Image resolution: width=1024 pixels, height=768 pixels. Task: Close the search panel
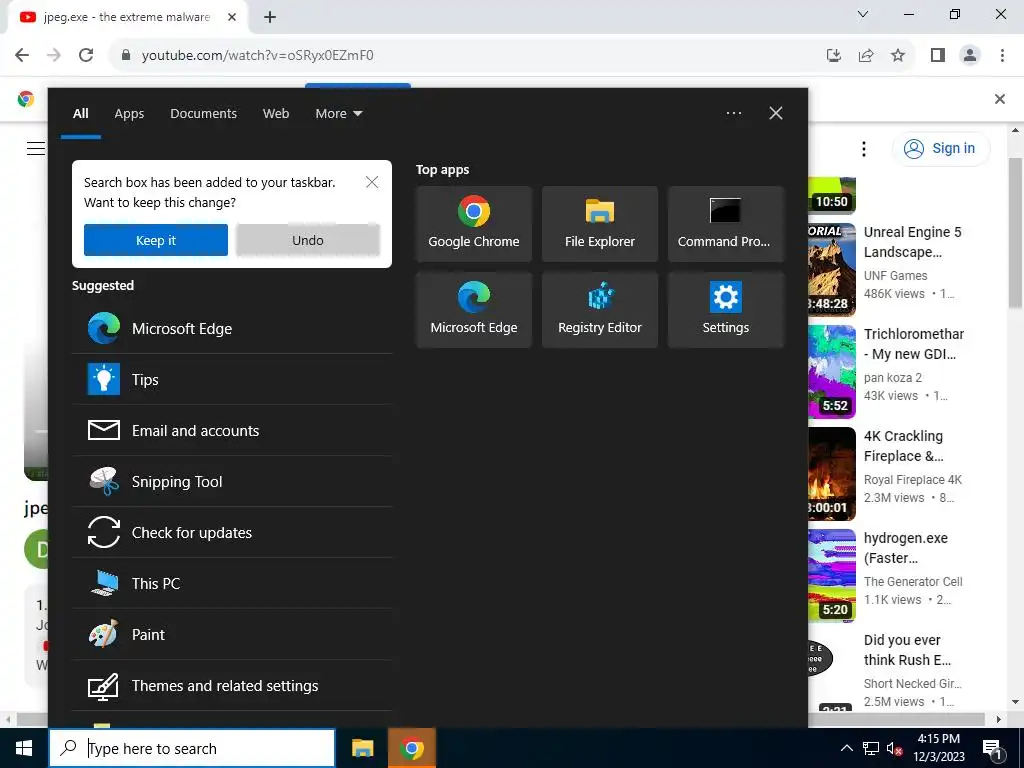click(x=776, y=113)
